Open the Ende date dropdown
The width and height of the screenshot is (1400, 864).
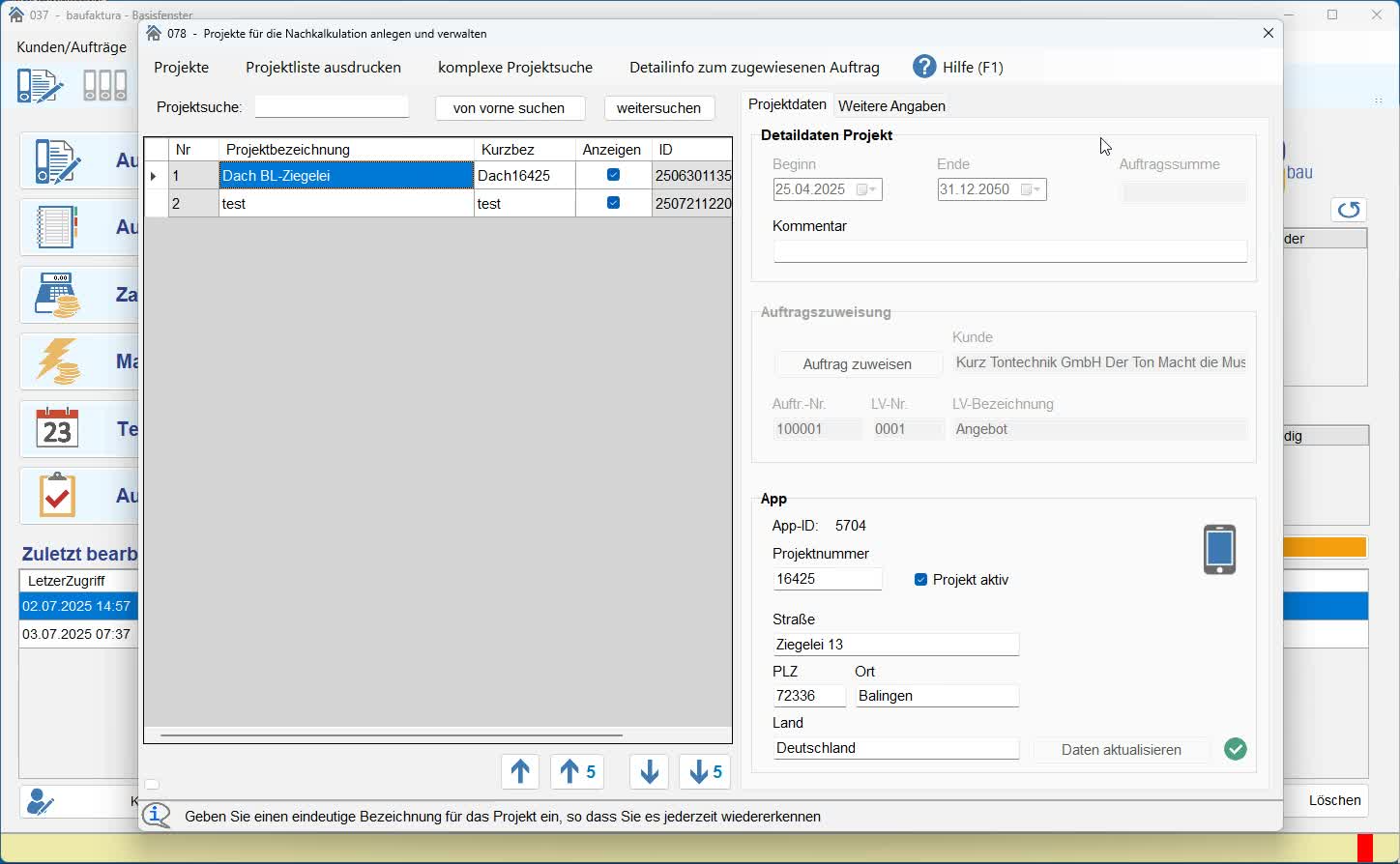(x=1033, y=190)
